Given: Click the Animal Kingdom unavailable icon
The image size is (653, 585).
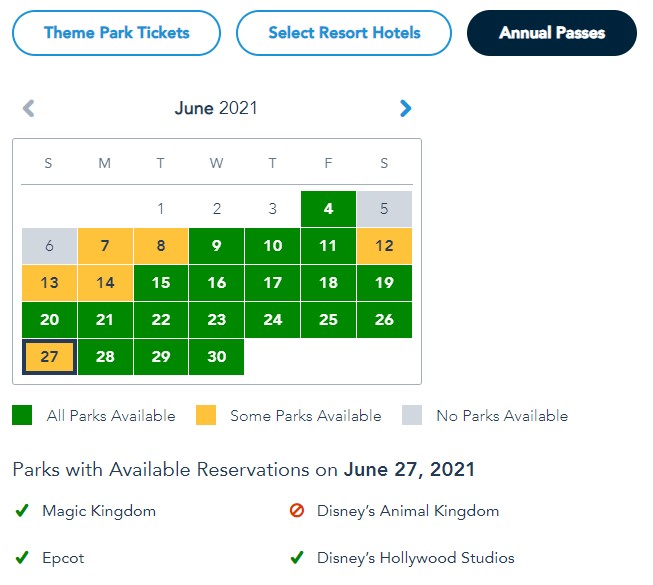Looking at the screenshot, I should click(x=296, y=511).
